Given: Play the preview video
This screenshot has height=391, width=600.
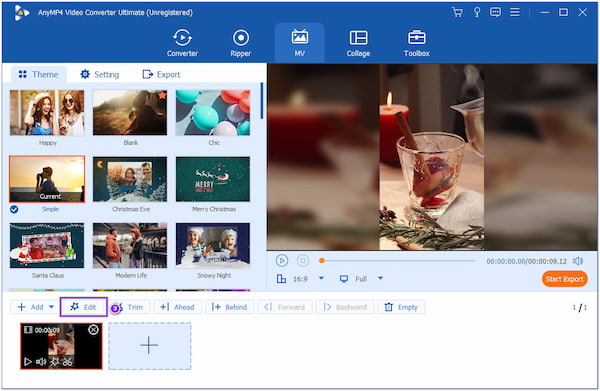Looking at the screenshot, I should pos(282,261).
